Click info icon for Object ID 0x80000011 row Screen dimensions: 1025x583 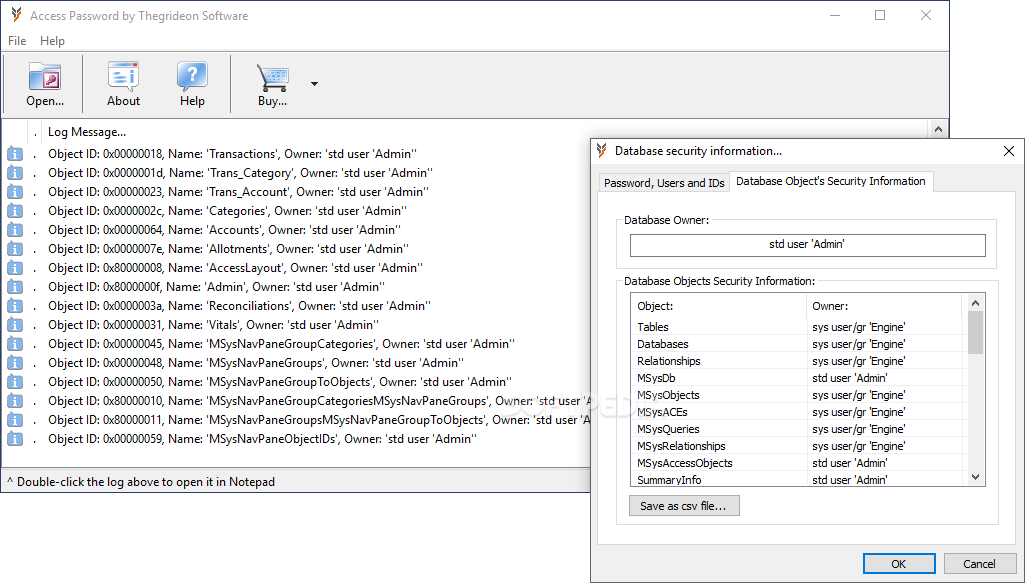[15, 420]
